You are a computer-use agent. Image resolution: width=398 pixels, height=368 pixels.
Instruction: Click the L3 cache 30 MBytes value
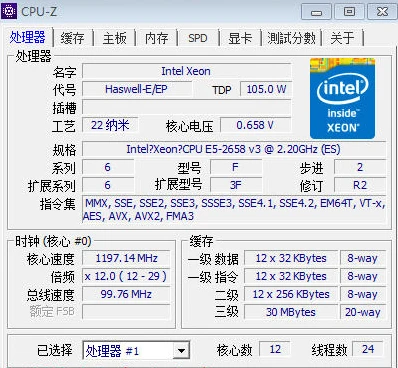coord(291,312)
